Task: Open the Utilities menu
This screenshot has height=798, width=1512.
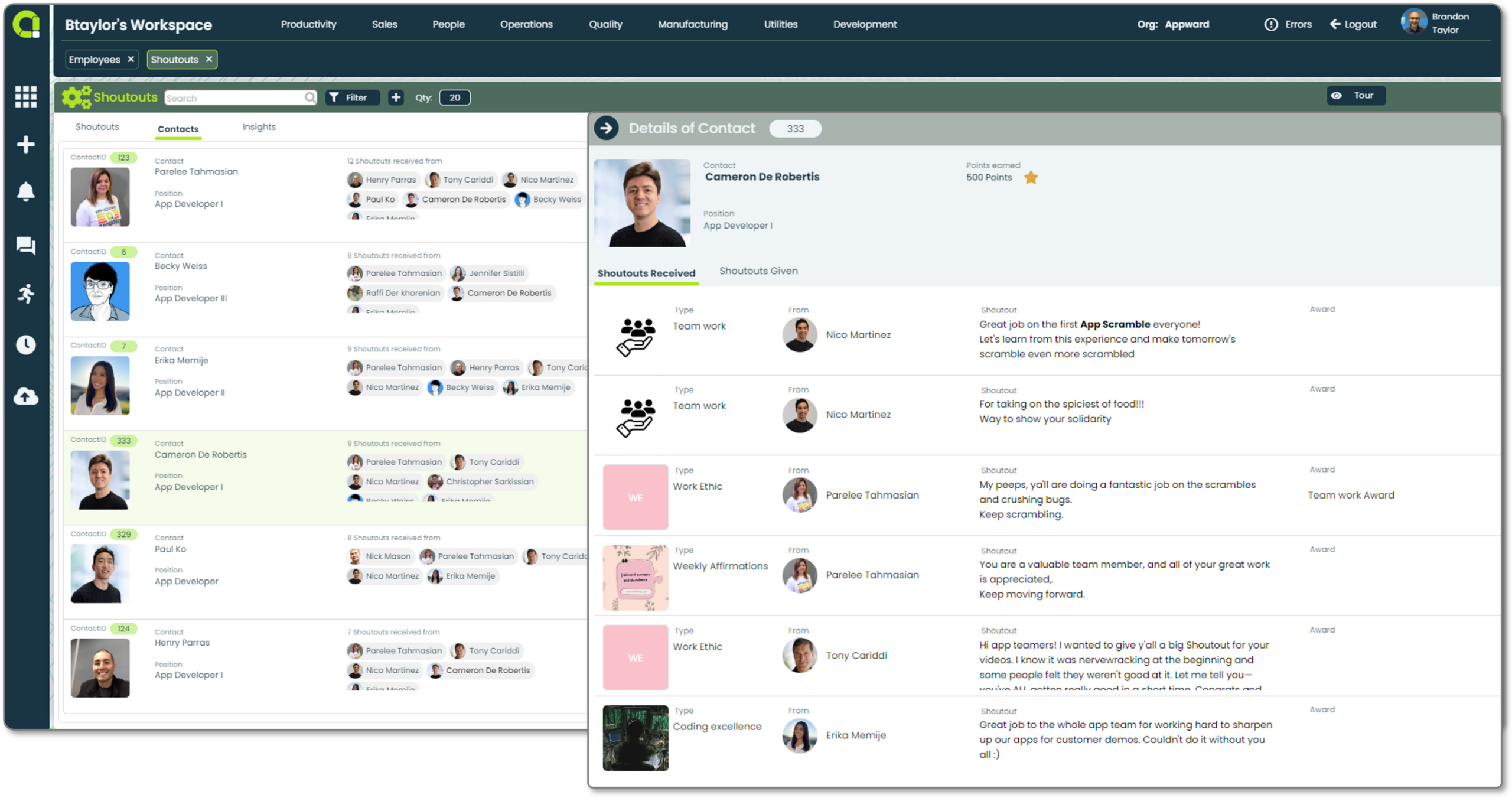Action: click(x=780, y=24)
